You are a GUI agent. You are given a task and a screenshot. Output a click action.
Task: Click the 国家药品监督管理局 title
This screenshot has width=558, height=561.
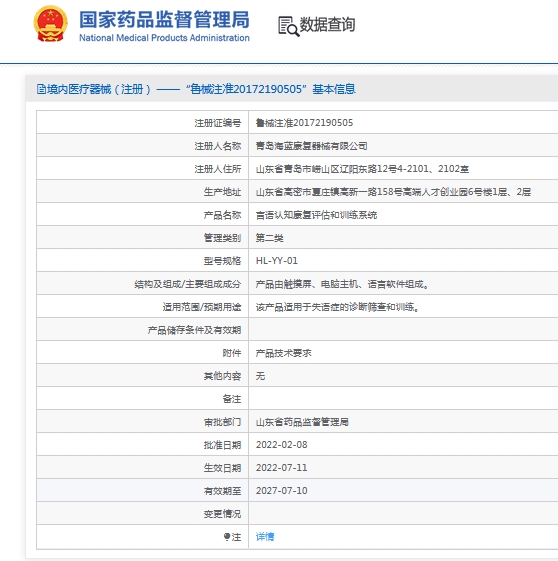[164, 19]
